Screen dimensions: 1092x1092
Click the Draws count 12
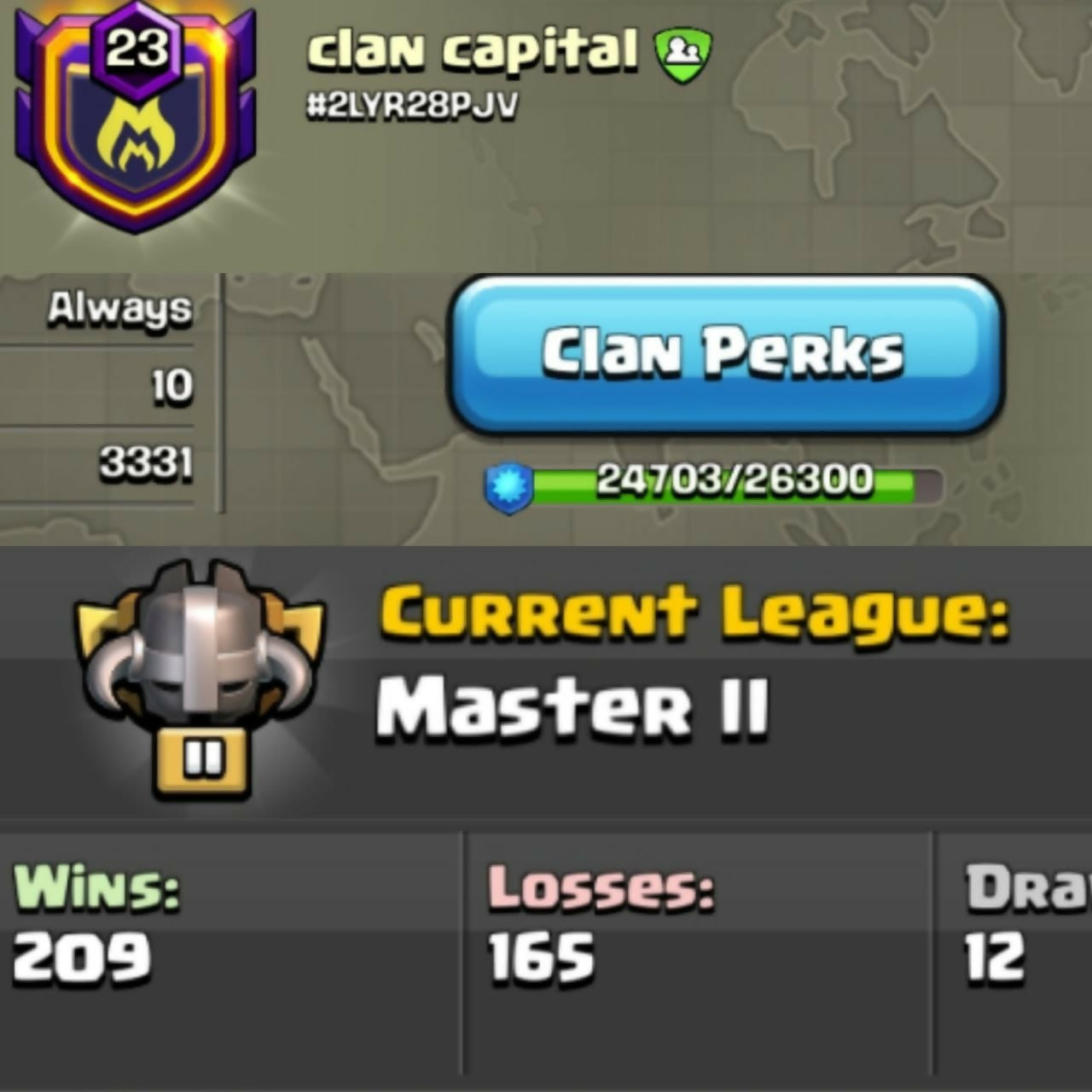tap(995, 957)
